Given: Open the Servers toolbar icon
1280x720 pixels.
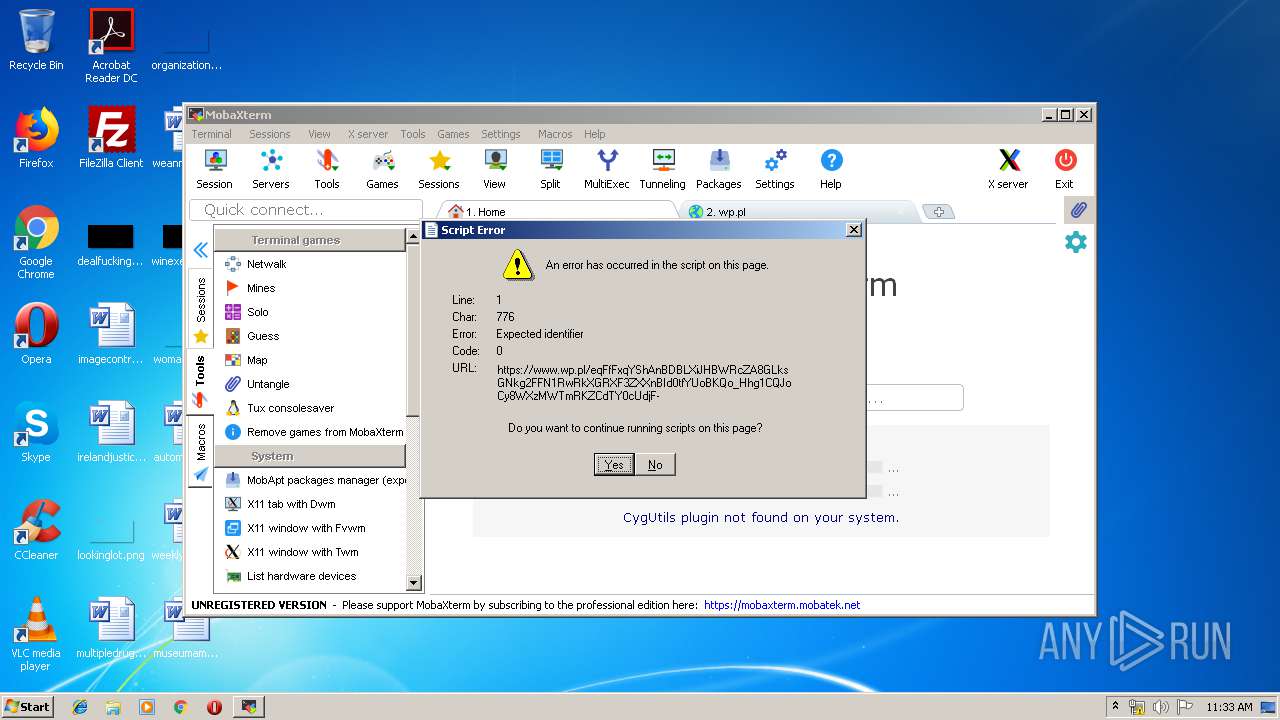Looking at the screenshot, I should [270, 169].
